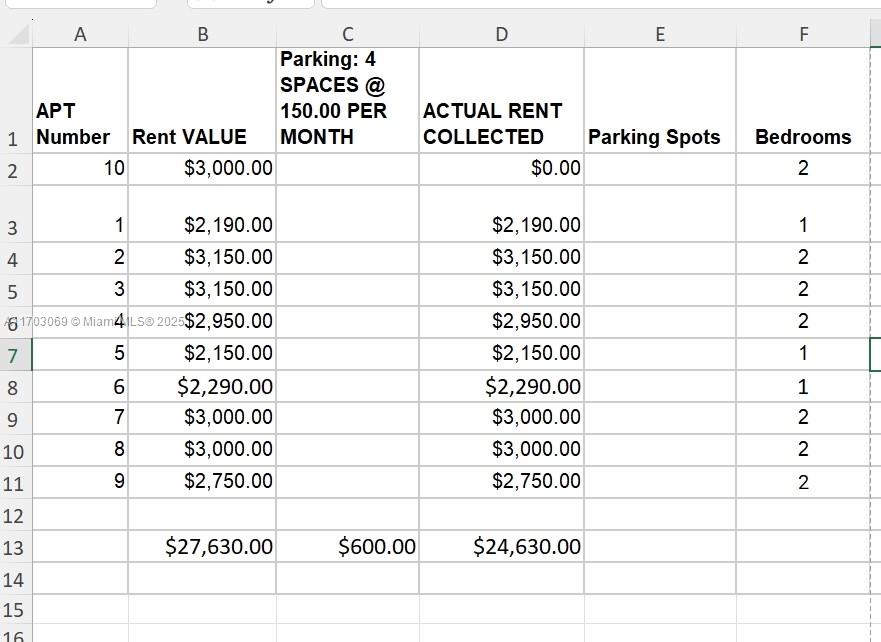Image resolution: width=881 pixels, height=642 pixels.
Task: Click the $2,190.00 rent for apartment 1
Action: click(x=202, y=224)
